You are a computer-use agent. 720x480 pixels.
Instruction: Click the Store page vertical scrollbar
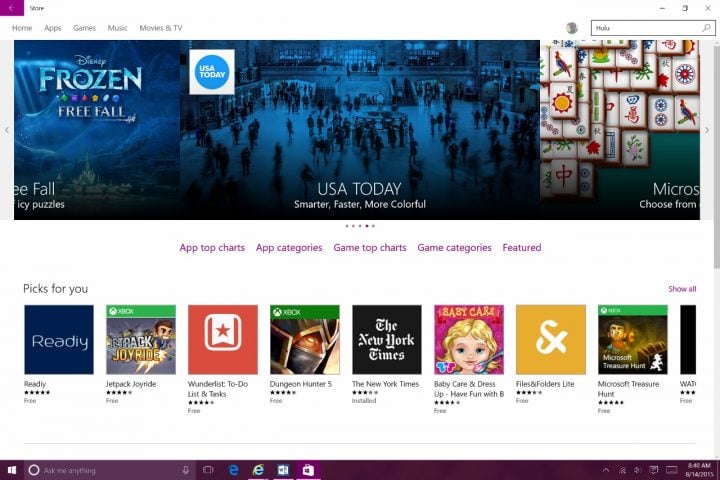click(x=716, y=156)
